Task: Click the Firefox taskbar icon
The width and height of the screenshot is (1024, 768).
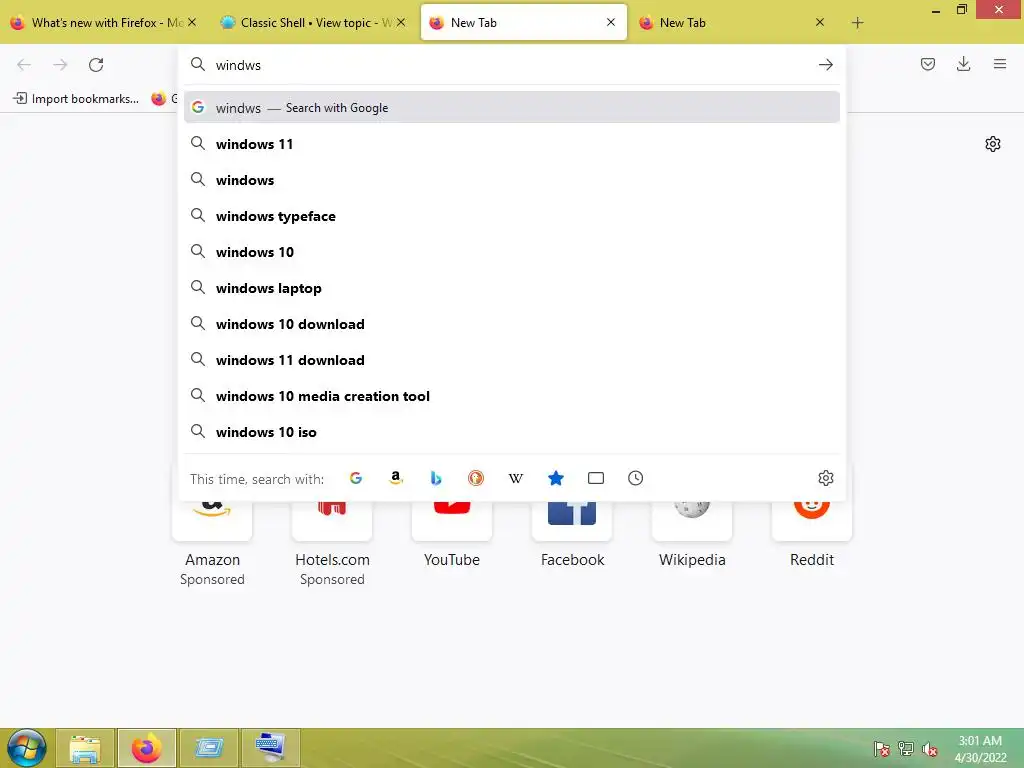Action: 146,748
